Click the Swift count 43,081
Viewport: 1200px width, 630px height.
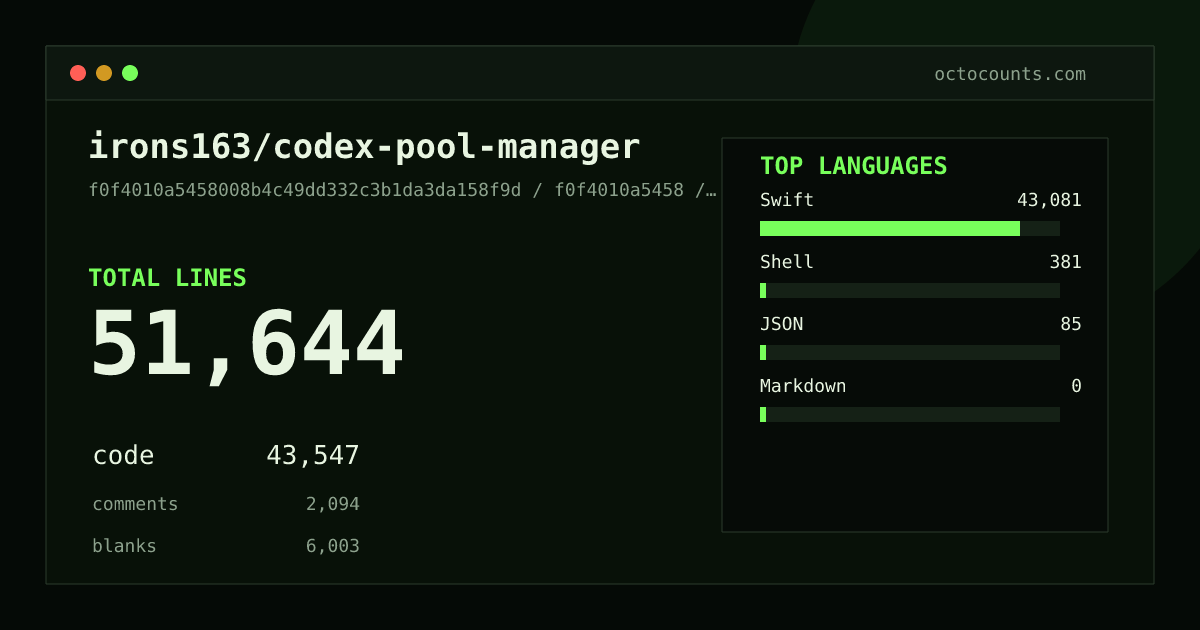click(x=1049, y=200)
